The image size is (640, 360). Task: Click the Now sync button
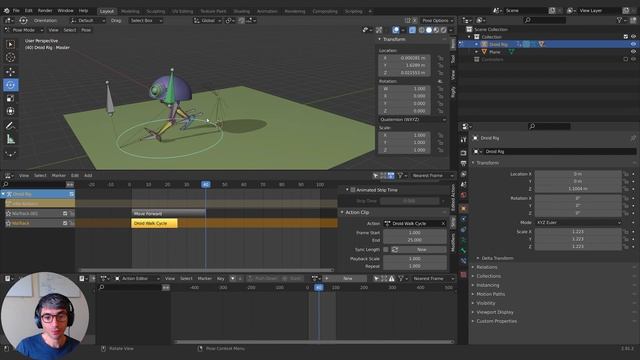point(421,249)
